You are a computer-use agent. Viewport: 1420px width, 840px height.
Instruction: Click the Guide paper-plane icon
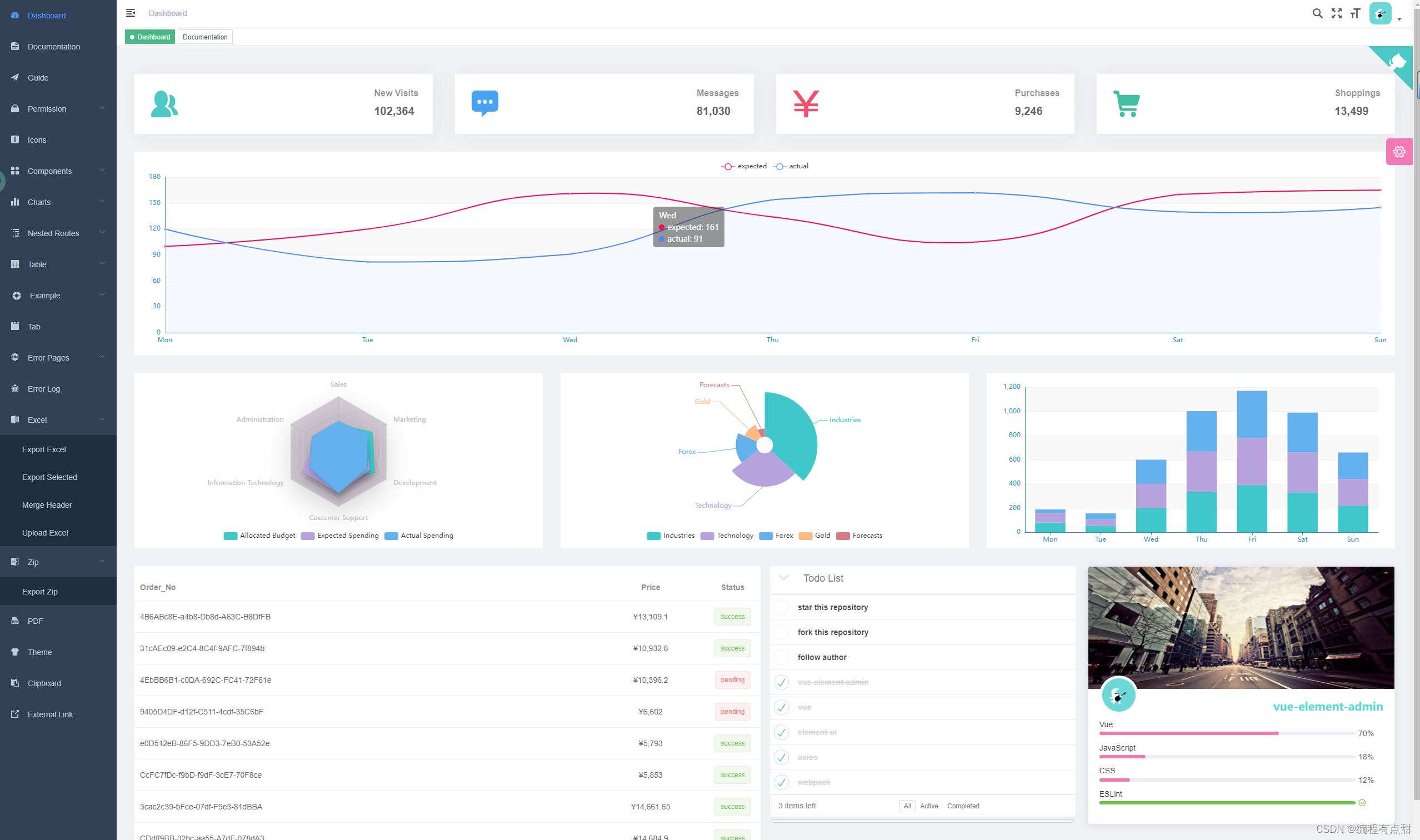coord(16,78)
